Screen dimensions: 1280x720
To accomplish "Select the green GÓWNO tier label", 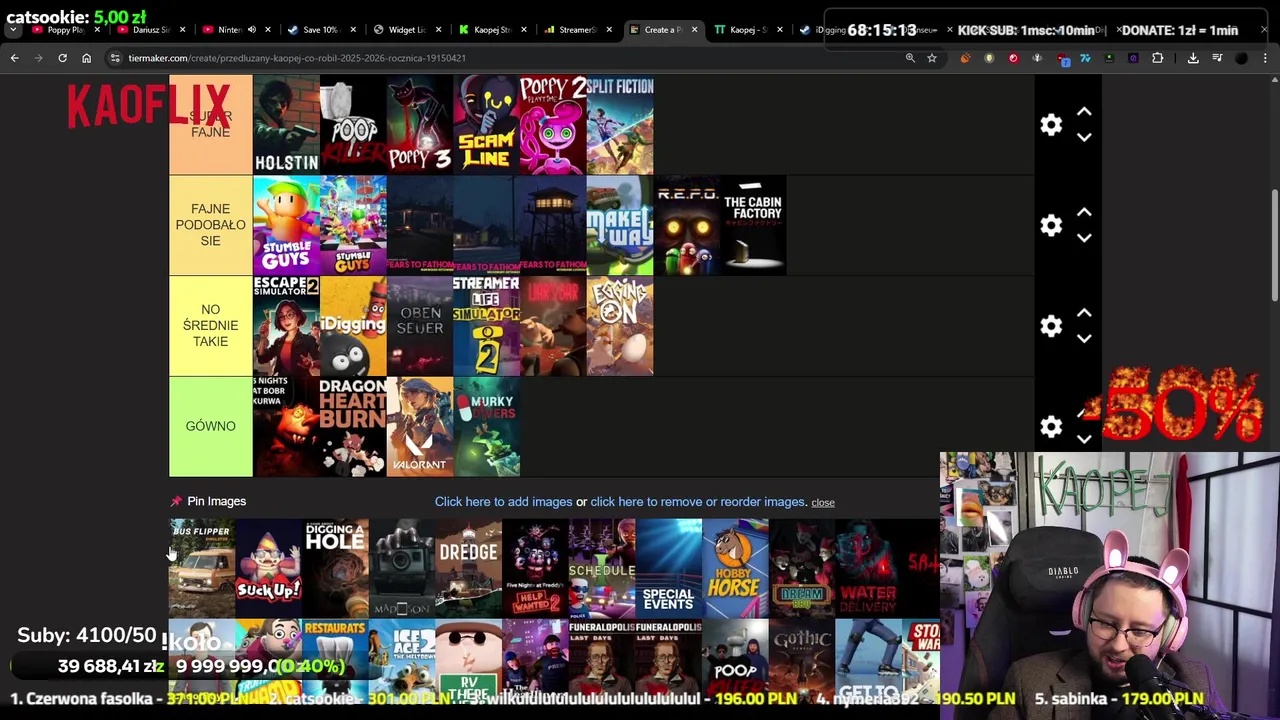I will point(210,426).
